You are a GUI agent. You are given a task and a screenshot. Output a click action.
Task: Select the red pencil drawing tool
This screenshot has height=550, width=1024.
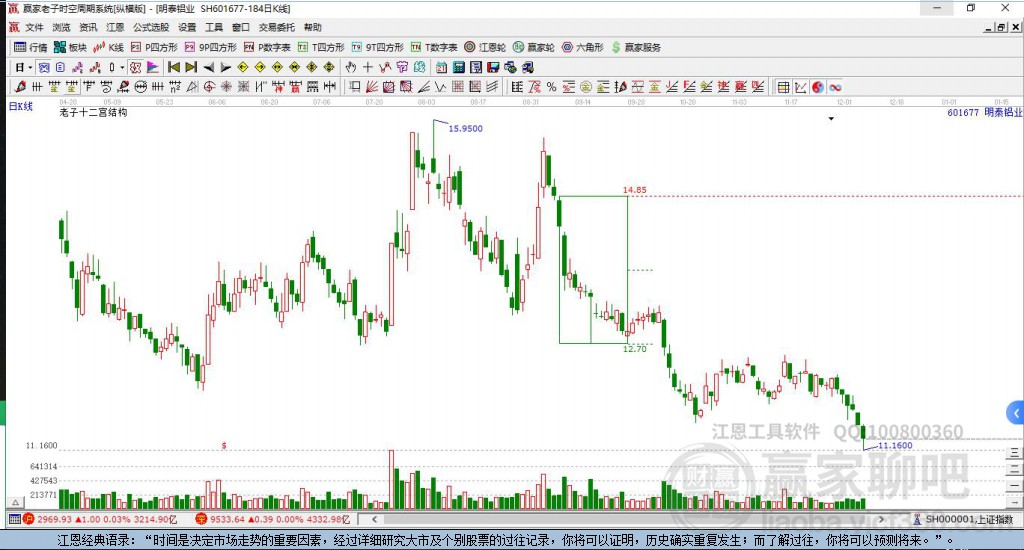pyautogui.click(x=20, y=87)
